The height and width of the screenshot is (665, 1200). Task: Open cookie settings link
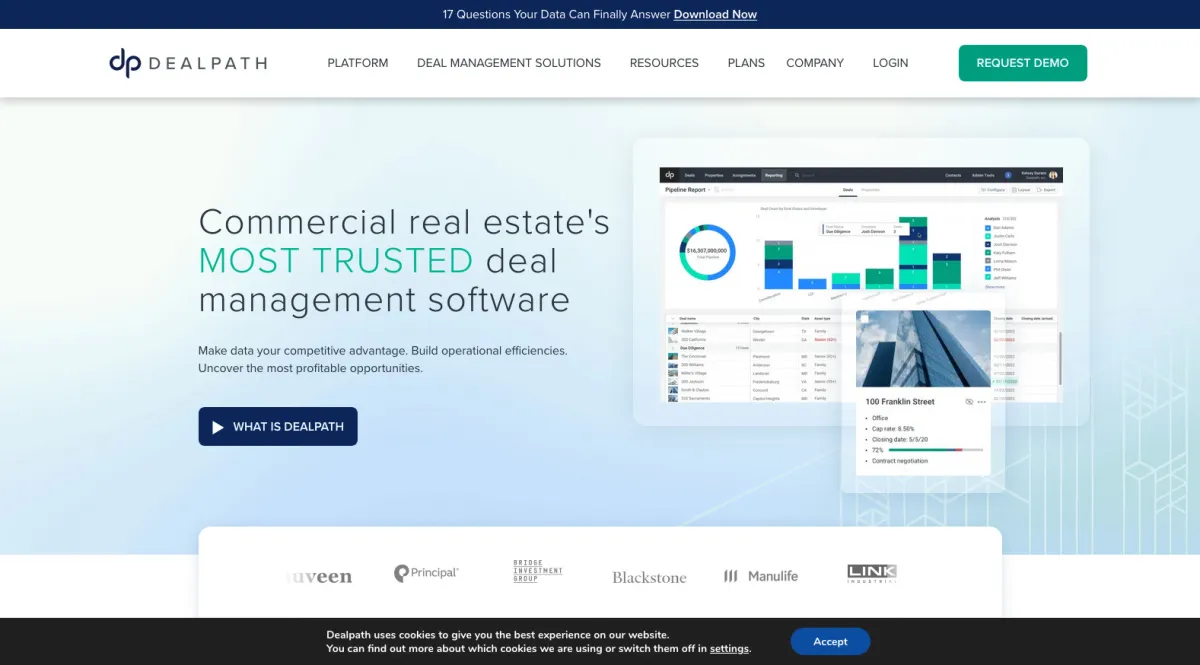point(729,649)
